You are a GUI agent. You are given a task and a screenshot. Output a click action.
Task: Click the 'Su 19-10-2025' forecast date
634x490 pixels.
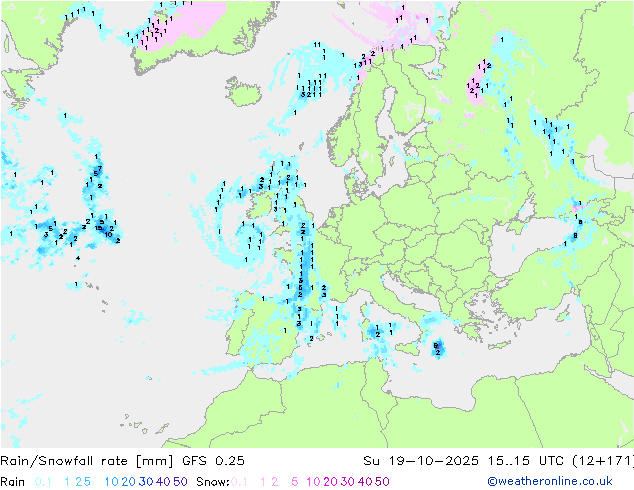click(x=421, y=460)
